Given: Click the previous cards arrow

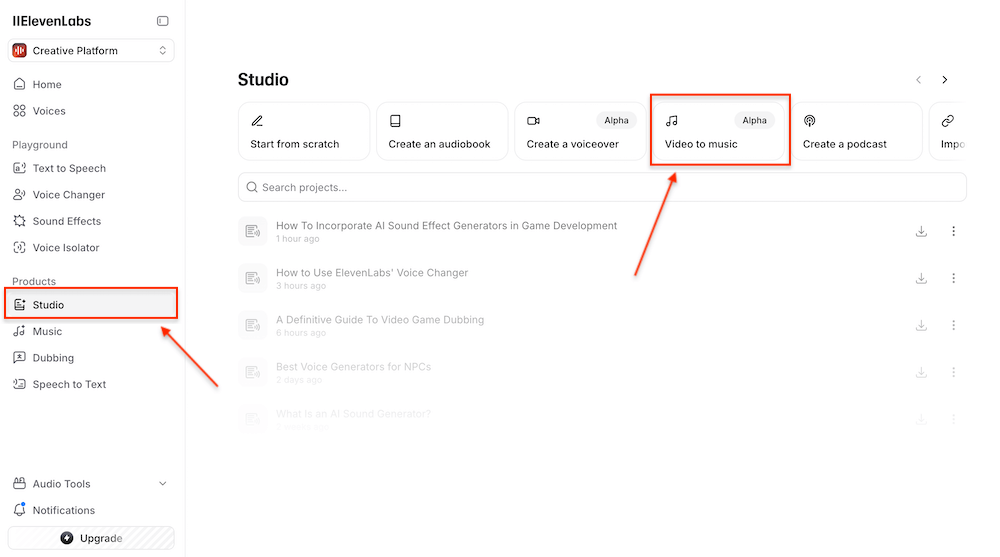Looking at the screenshot, I should coord(918,80).
